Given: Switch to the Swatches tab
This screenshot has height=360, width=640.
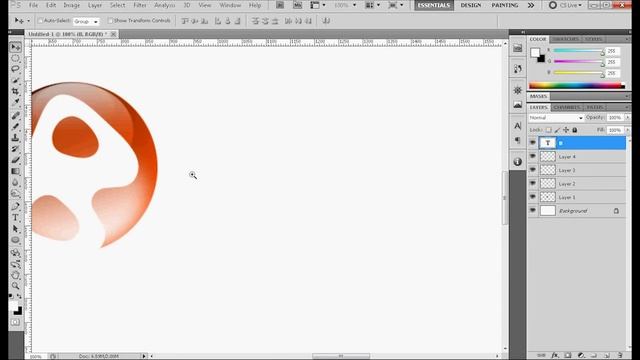Looking at the screenshot, I should [x=566, y=39].
